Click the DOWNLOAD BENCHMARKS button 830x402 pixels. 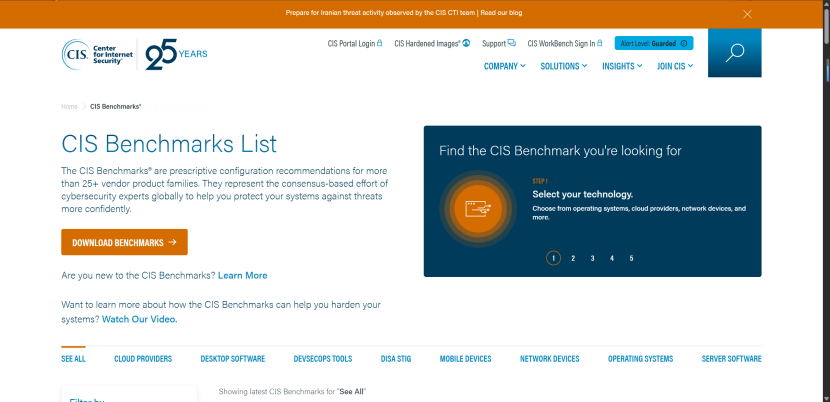(x=124, y=242)
